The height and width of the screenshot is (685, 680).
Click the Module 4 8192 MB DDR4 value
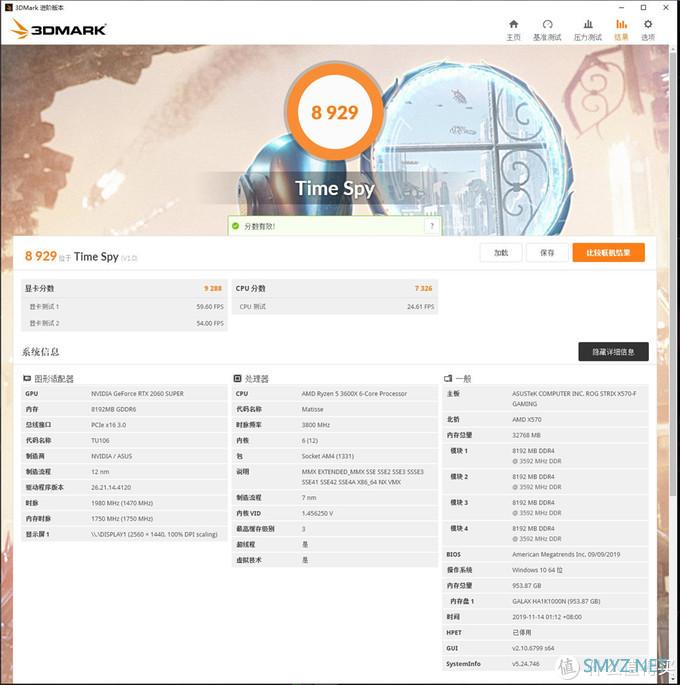click(x=537, y=533)
